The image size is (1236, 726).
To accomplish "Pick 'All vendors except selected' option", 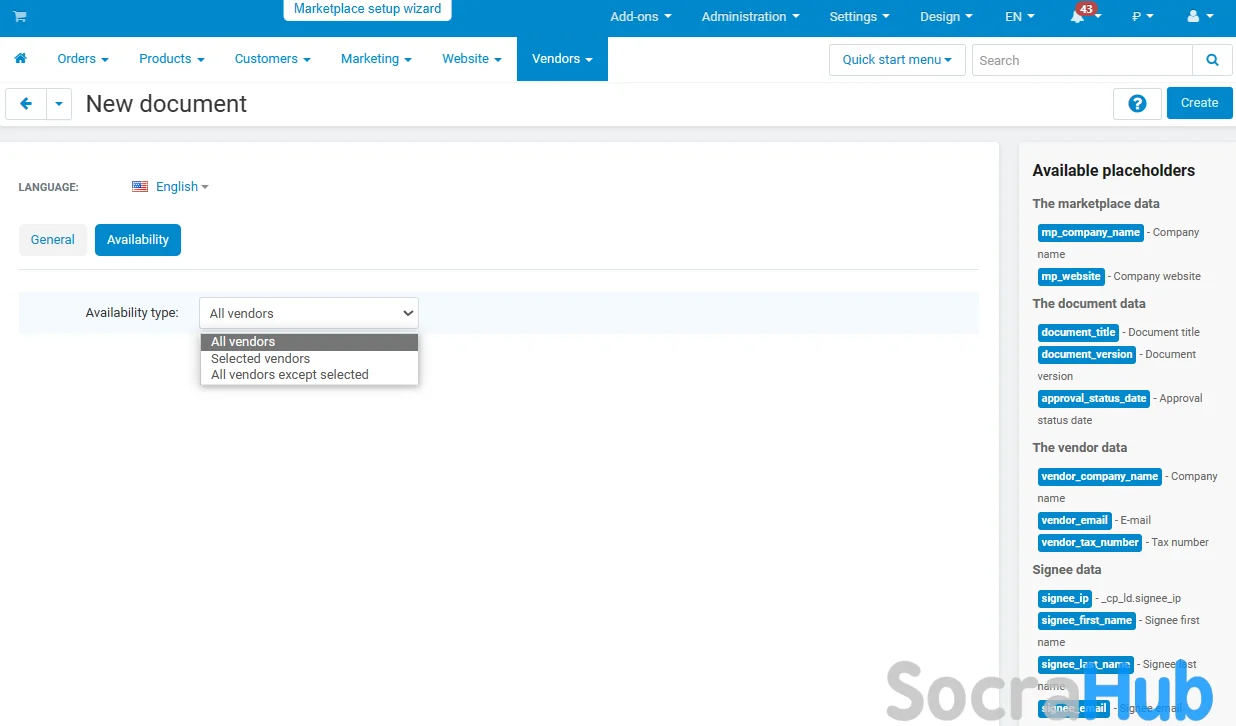I will 289,375.
